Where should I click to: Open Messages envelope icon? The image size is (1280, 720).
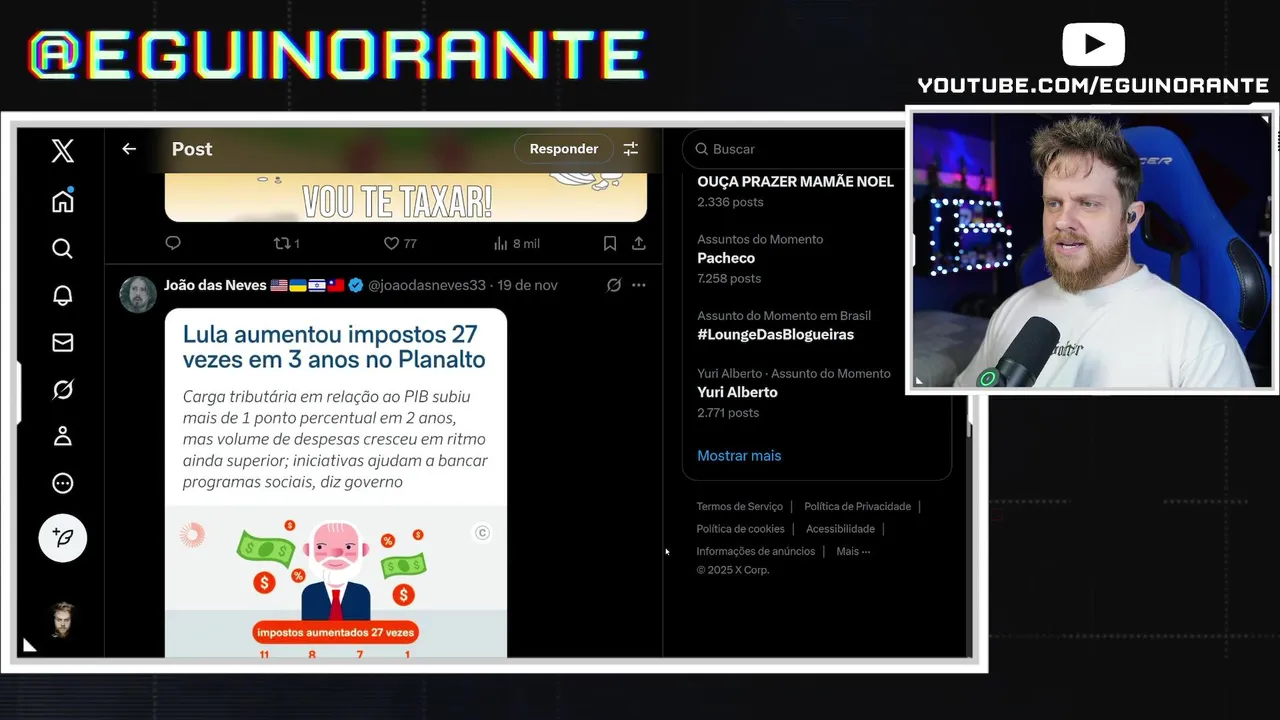[x=63, y=343]
